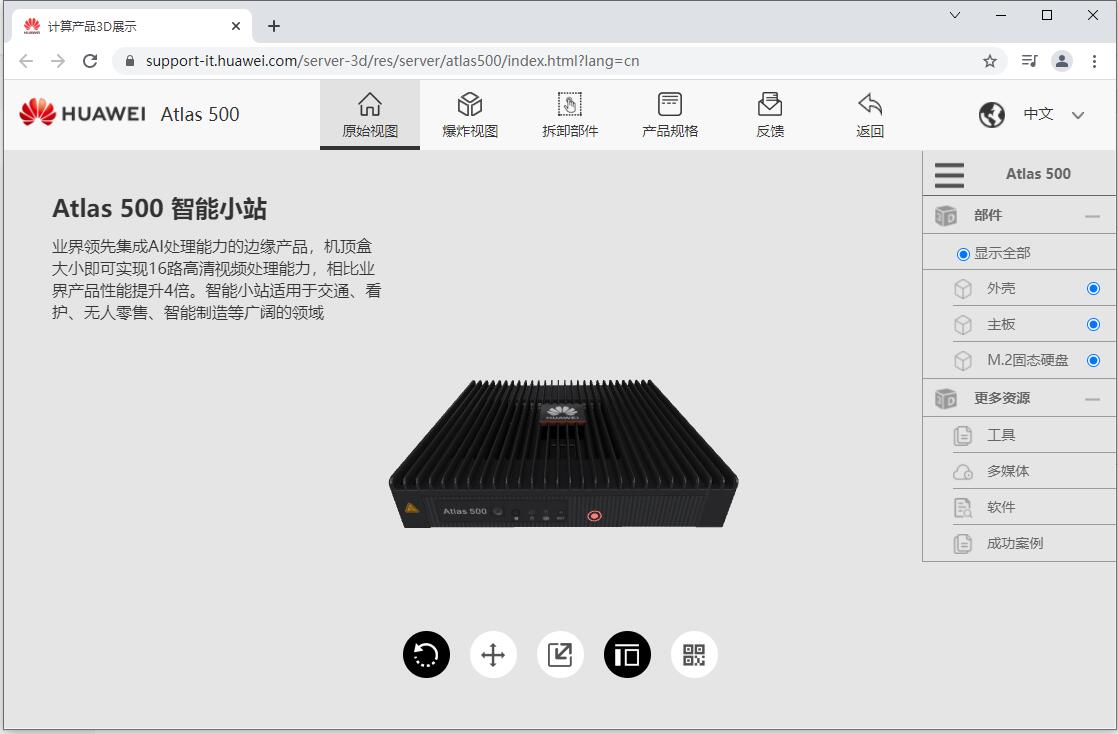Click the Huawei logo in the header
The height and width of the screenshot is (734, 1118).
click(82, 113)
